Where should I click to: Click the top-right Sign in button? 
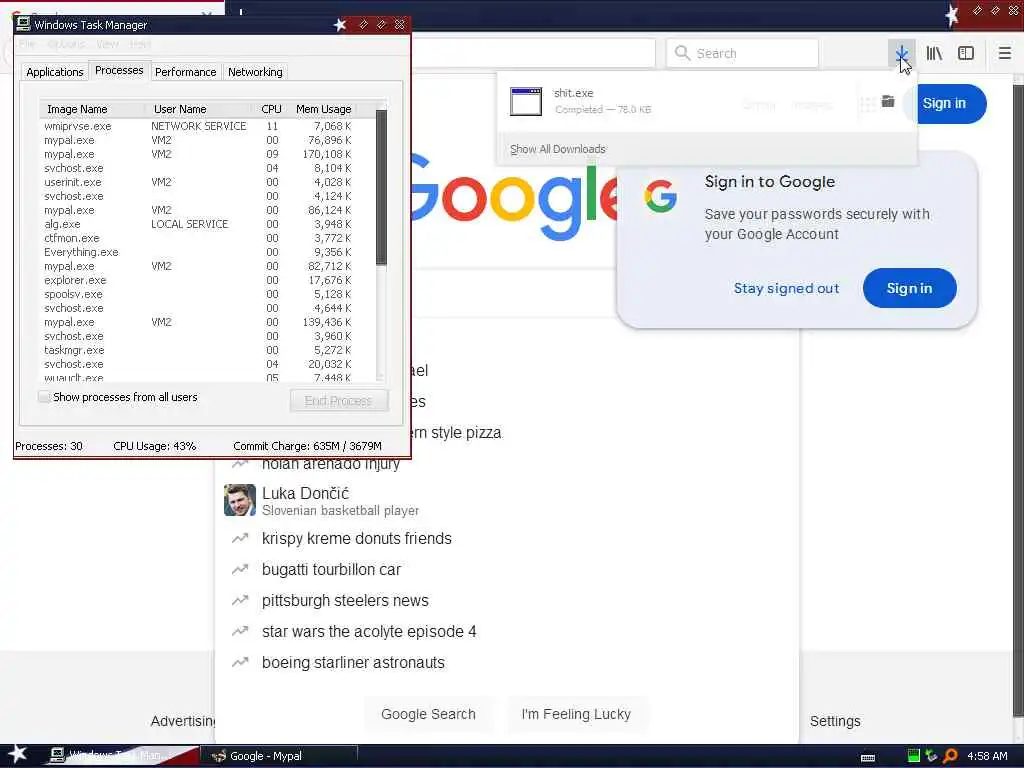[945, 103]
